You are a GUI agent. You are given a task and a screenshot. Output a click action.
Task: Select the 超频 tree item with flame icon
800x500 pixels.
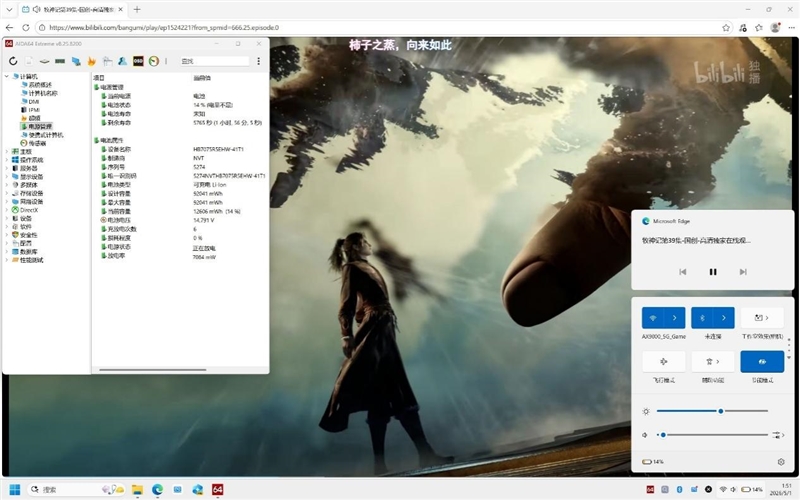[x=34, y=118]
